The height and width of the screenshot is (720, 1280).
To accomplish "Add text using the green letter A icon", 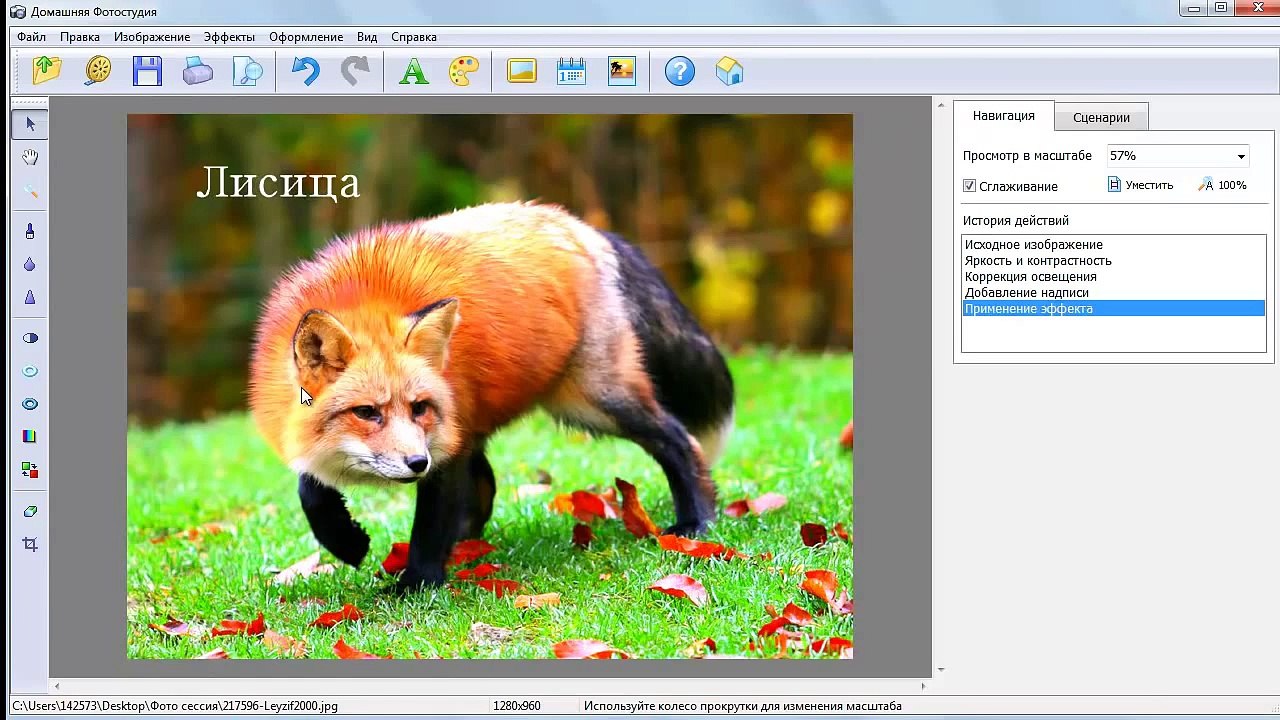I will (413, 71).
